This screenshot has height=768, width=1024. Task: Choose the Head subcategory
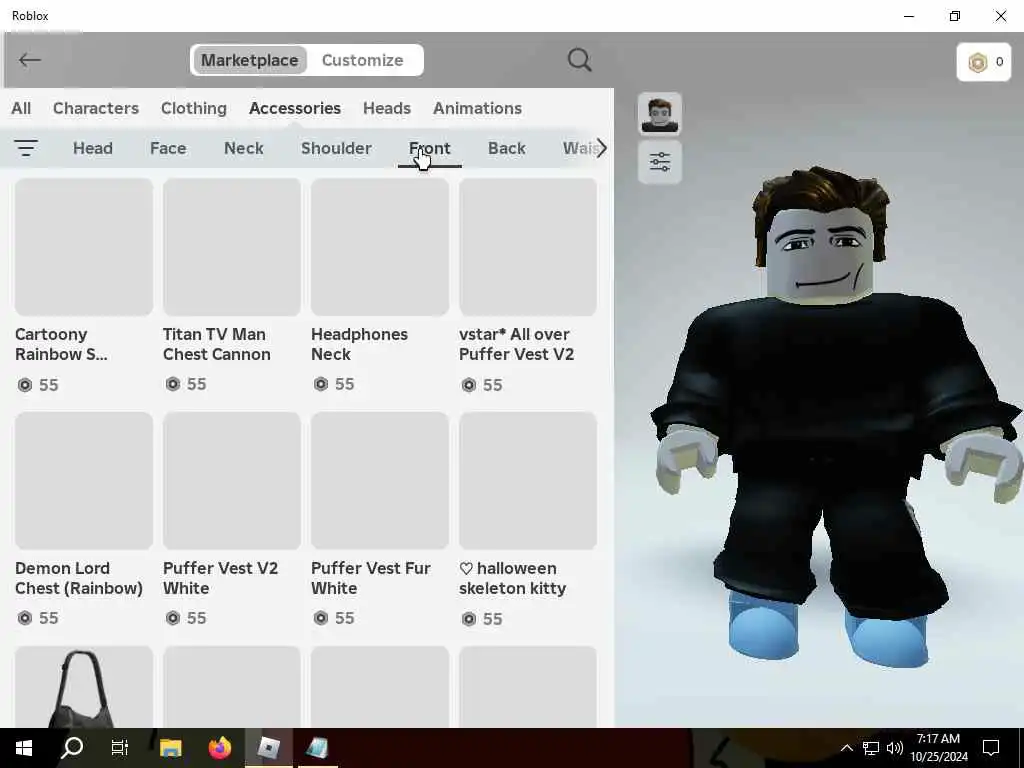click(x=93, y=148)
